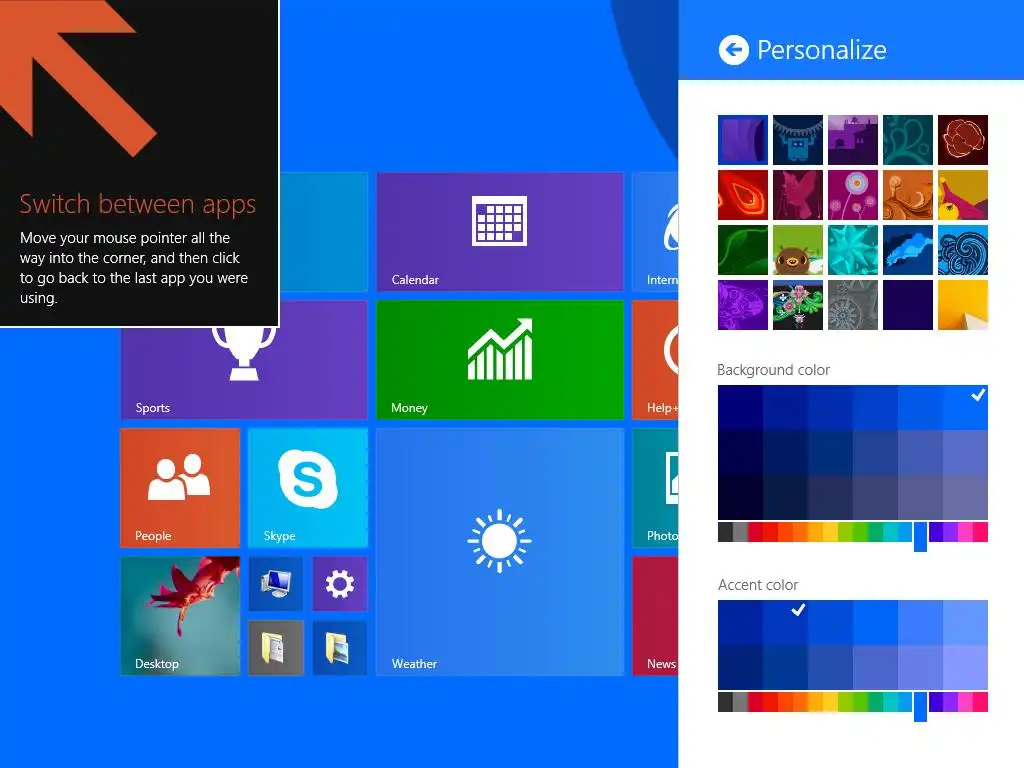The height and width of the screenshot is (768, 1024).
Task: Select the teal swirls background thumbnail
Action: 908,140
